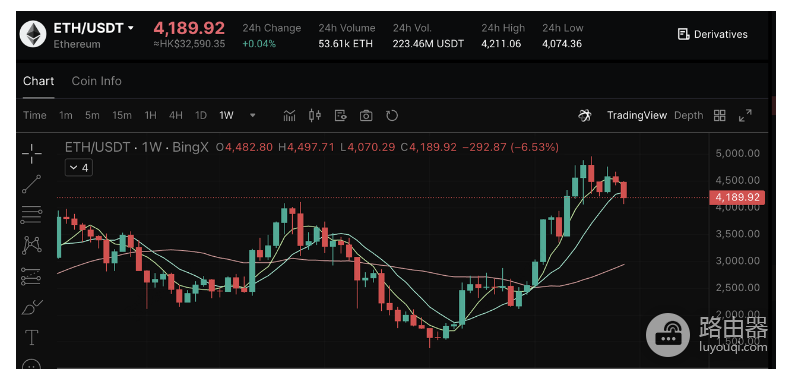Switch to TradingView chart mode
Viewport: 786px width, 375px height.
coord(637,115)
